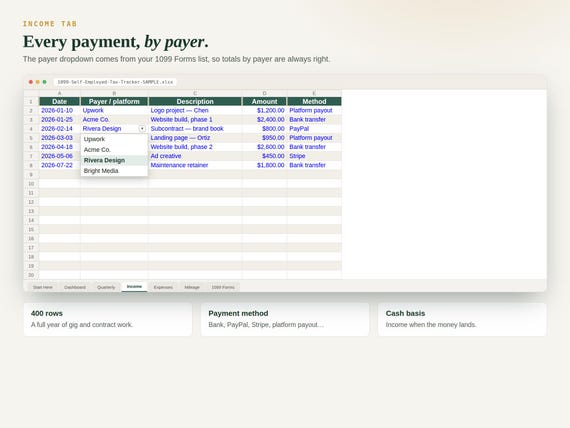Click the Upwork payer cell in row 2
This screenshot has width=570, height=428.
[x=114, y=110]
